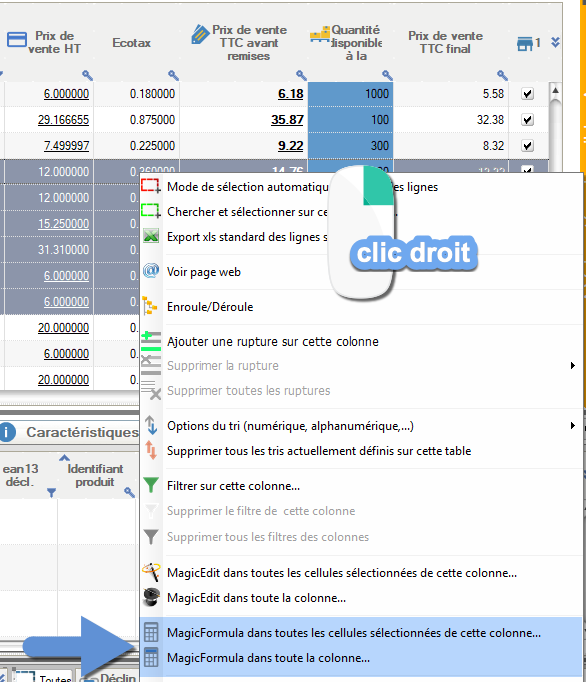
Task: Select Voir page web
Action: tap(361, 272)
